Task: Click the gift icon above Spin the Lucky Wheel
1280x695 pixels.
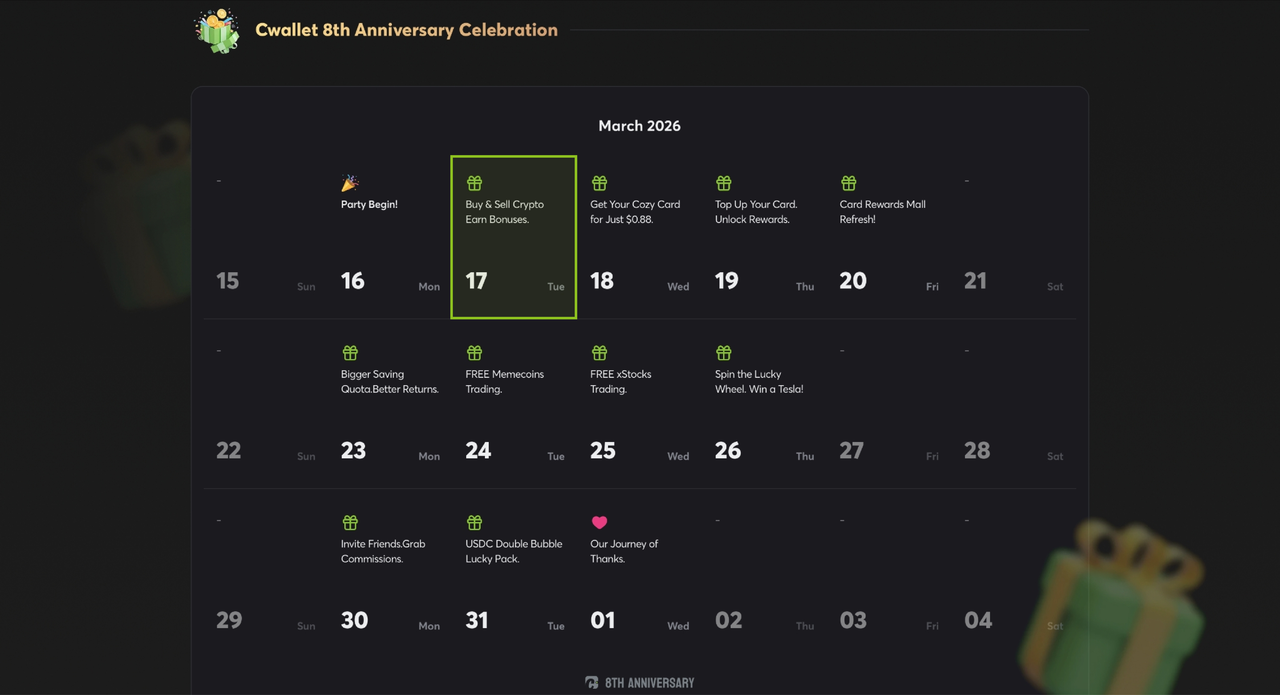Action: click(723, 353)
